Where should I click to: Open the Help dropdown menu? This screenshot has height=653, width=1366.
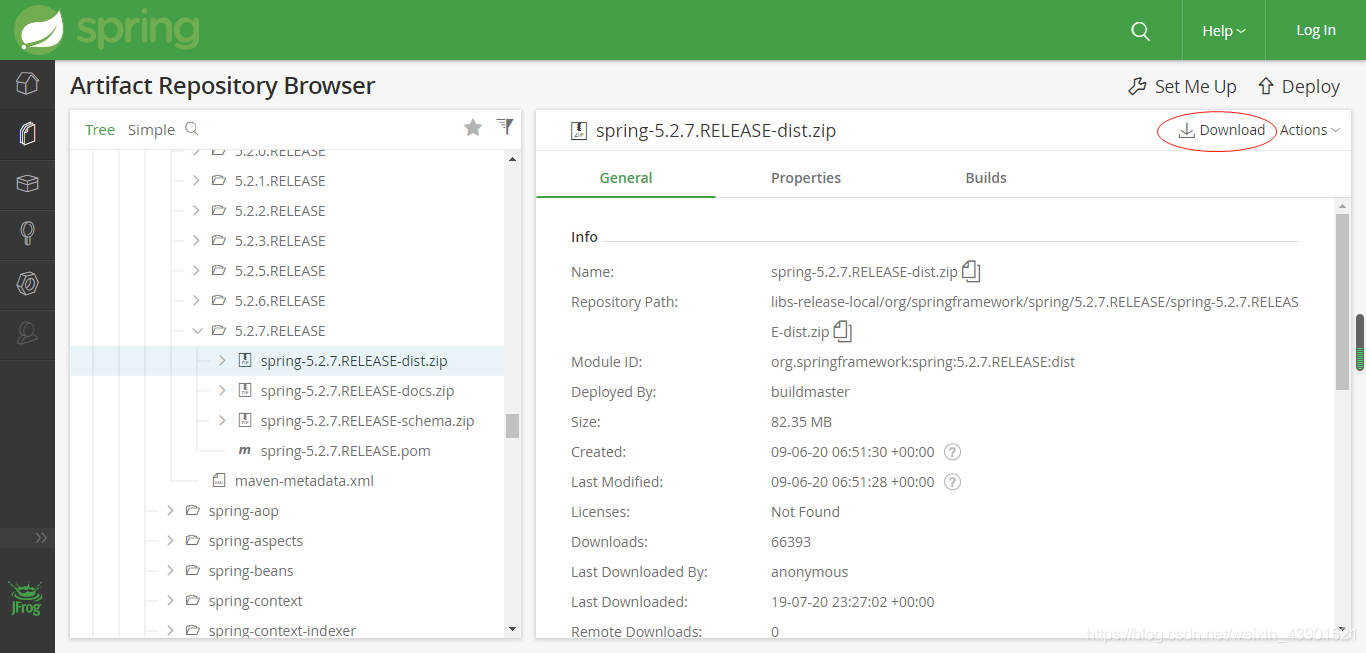click(1223, 31)
